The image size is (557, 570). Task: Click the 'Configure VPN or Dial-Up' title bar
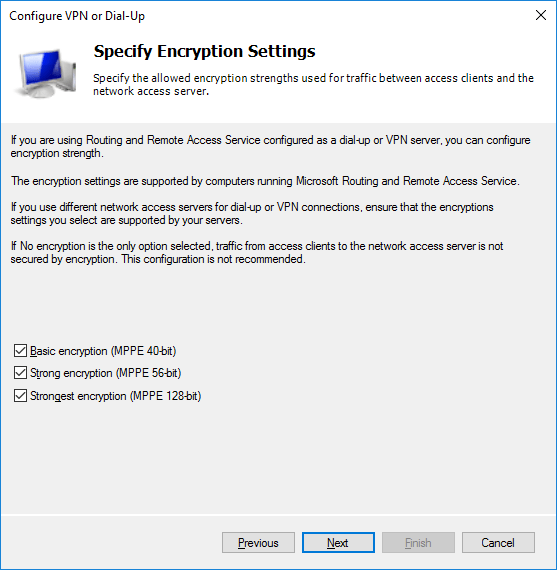77,16
